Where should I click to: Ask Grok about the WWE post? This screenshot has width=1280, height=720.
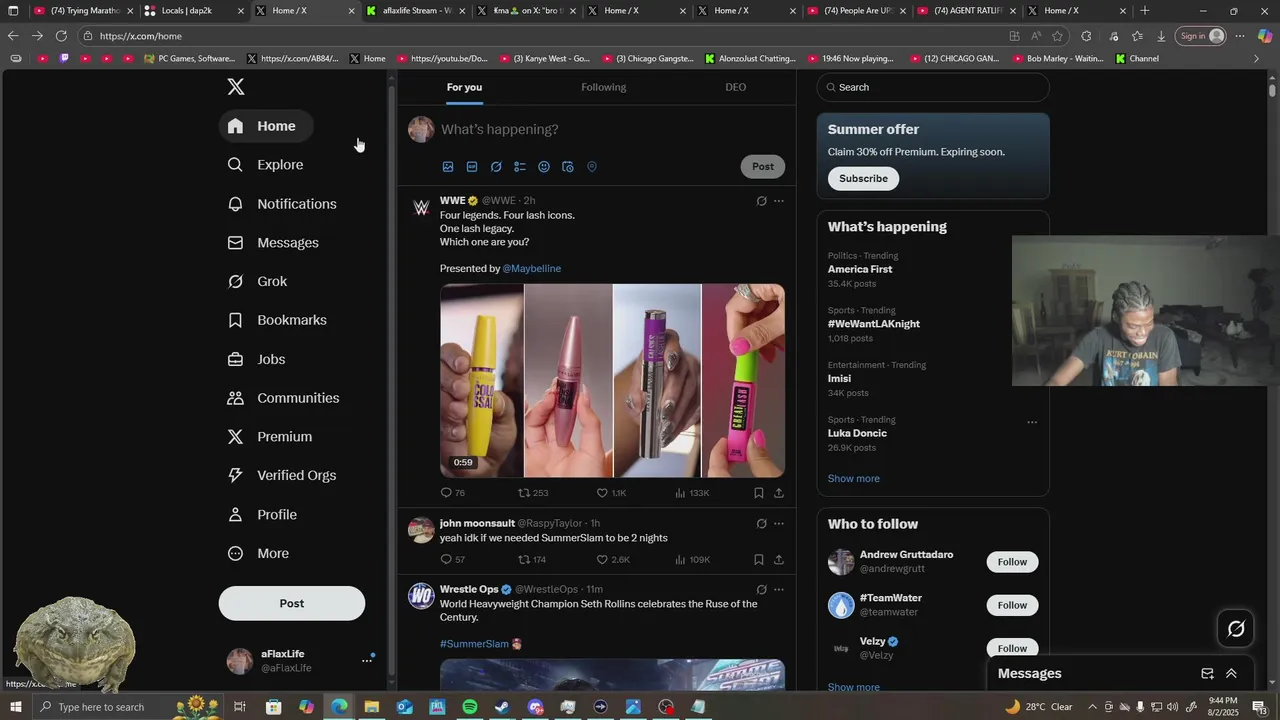click(x=761, y=201)
